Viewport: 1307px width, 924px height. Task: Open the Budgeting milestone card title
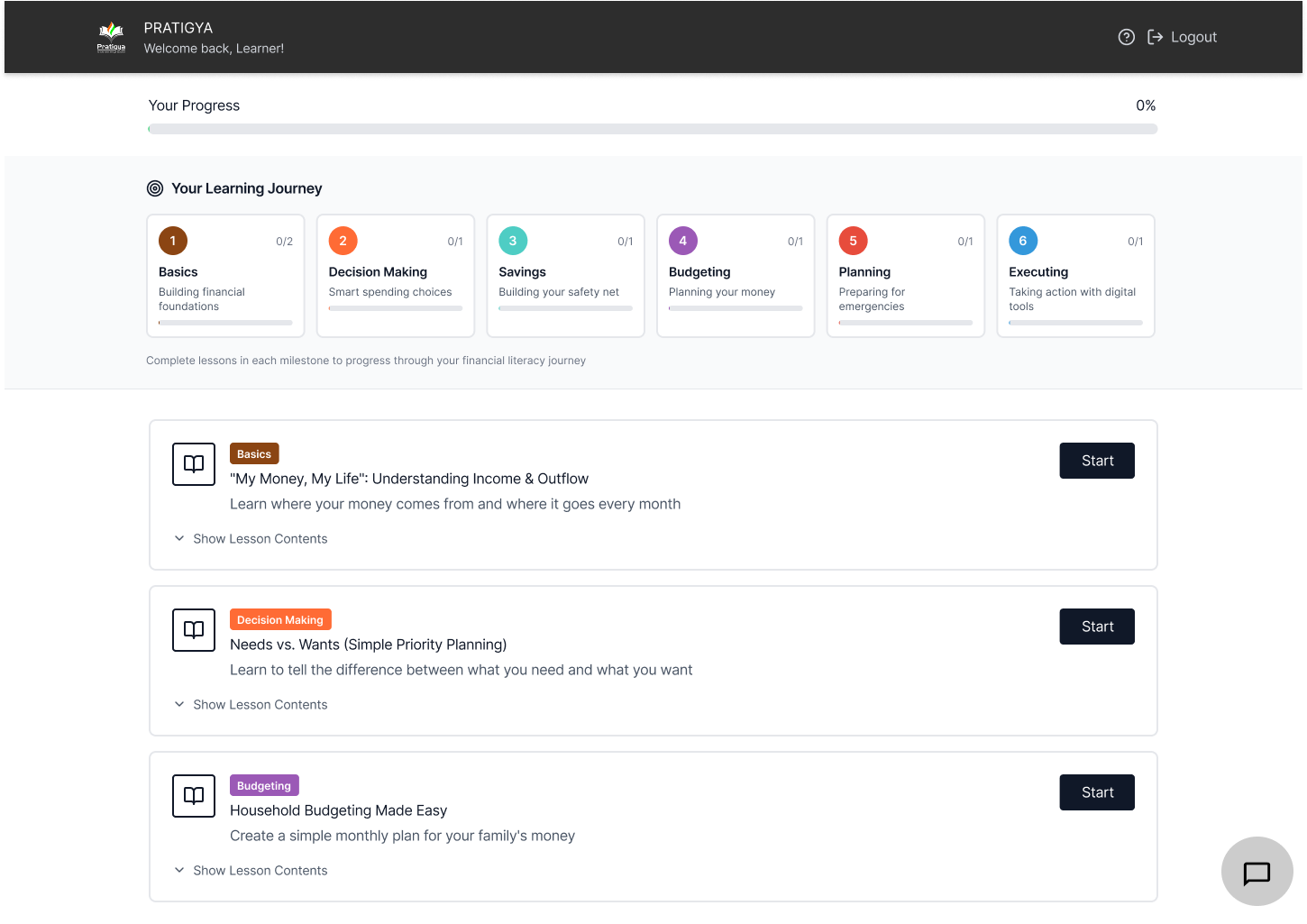[x=699, y=272]
